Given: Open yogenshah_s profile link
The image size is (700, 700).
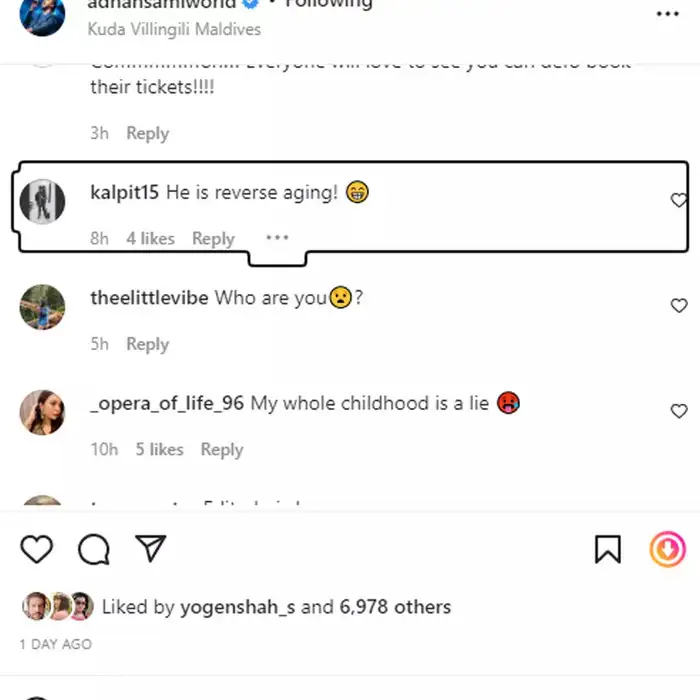Looking at the screenshot, I should pyautogui.click(x=238, y=607).
